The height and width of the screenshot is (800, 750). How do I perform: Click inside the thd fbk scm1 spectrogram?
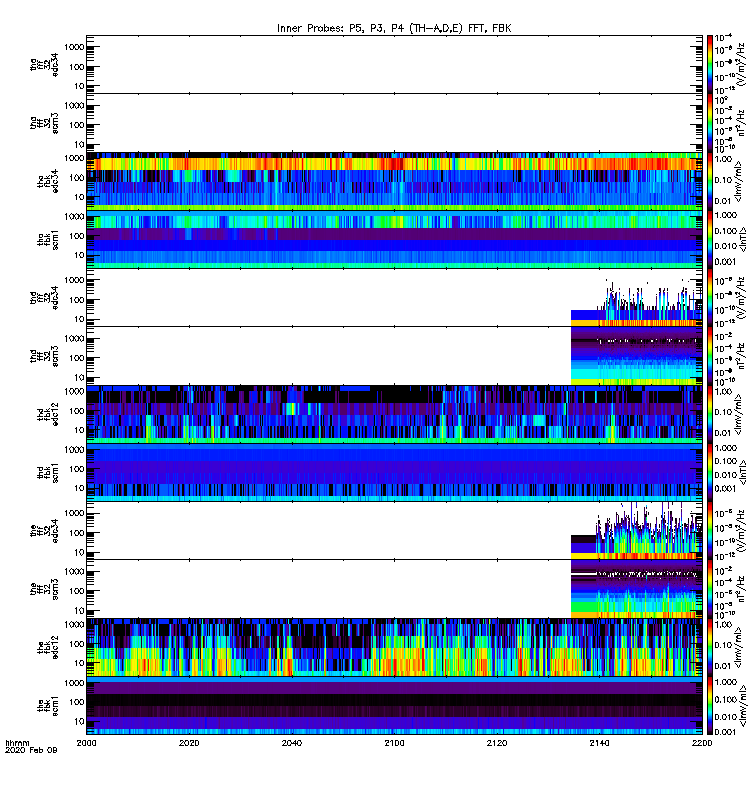click(394, 472)
